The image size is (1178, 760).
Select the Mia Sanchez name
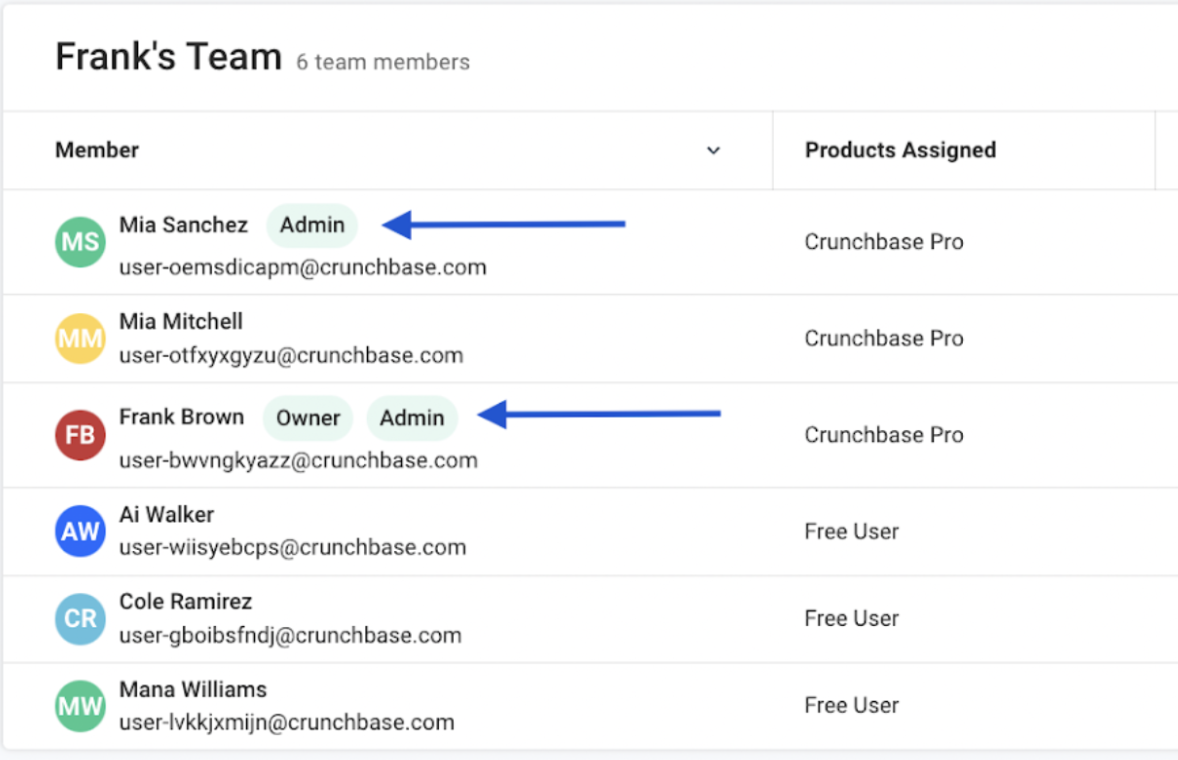pyautogui.click(x=183, y=225)
